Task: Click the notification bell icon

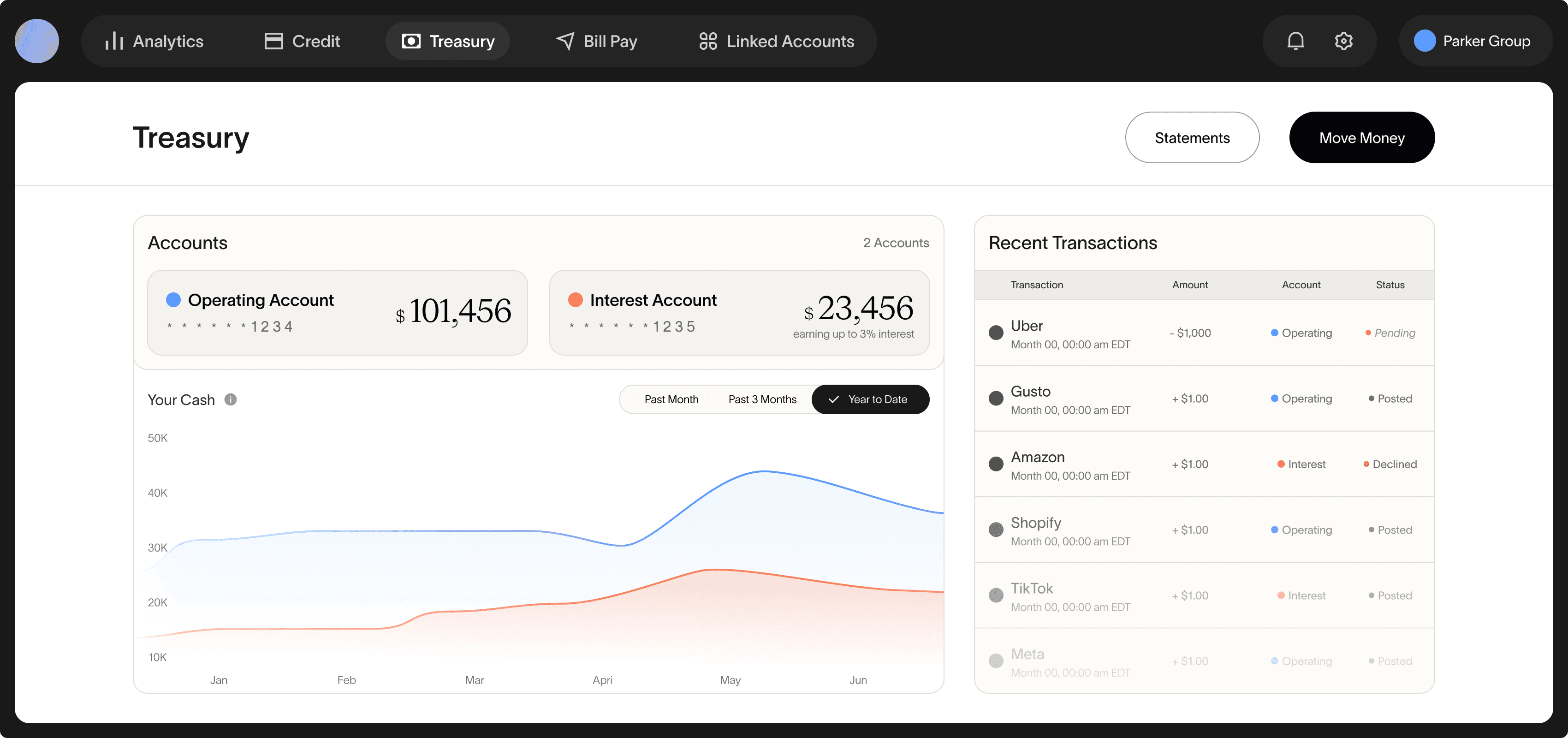Action: (1295, 41)
